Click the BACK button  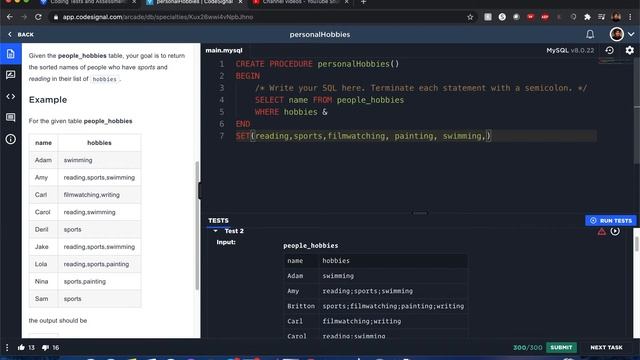tap(21, 35)
